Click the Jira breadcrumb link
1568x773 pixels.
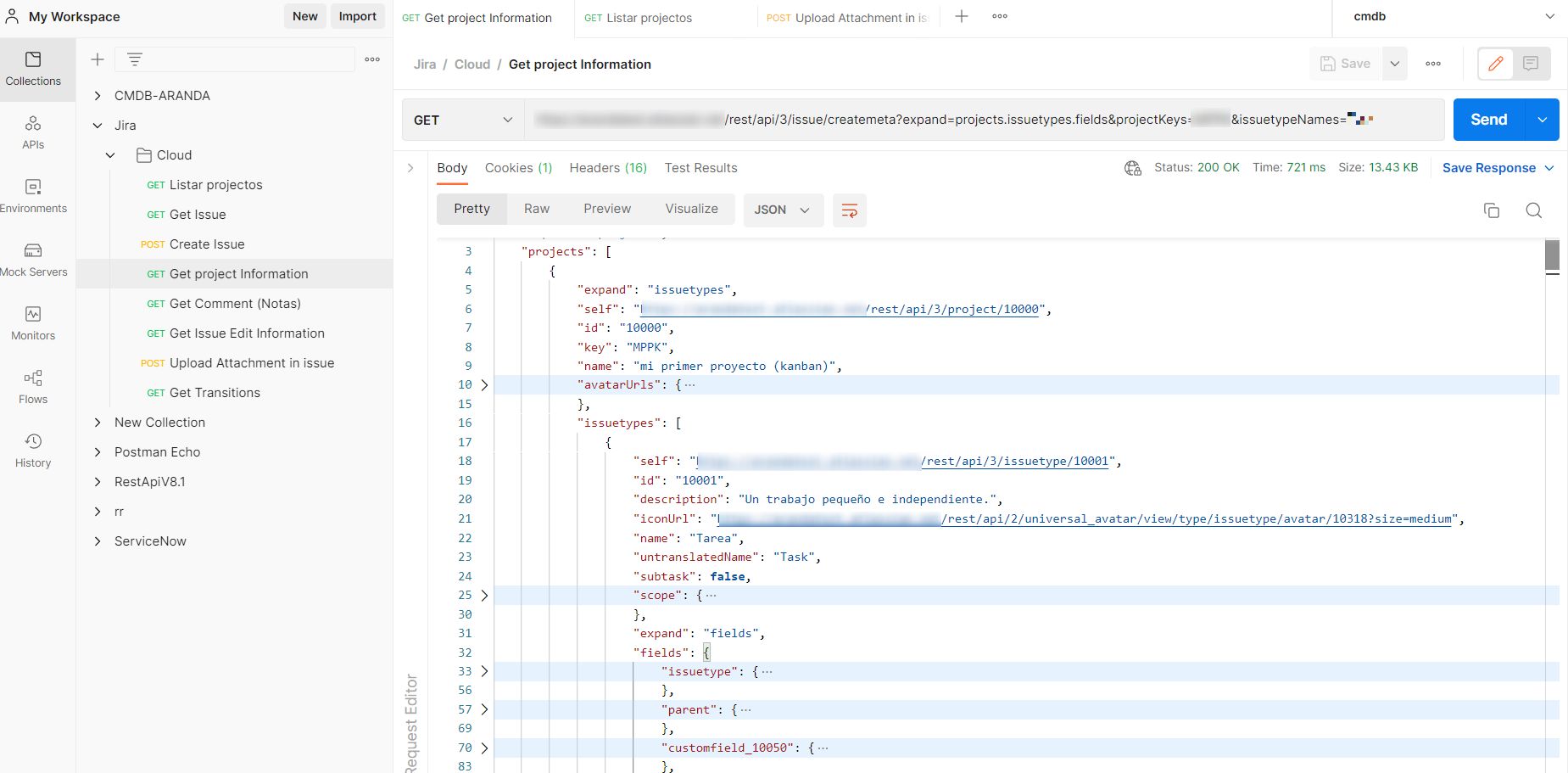pyautogui.click(x=425, y=64)
